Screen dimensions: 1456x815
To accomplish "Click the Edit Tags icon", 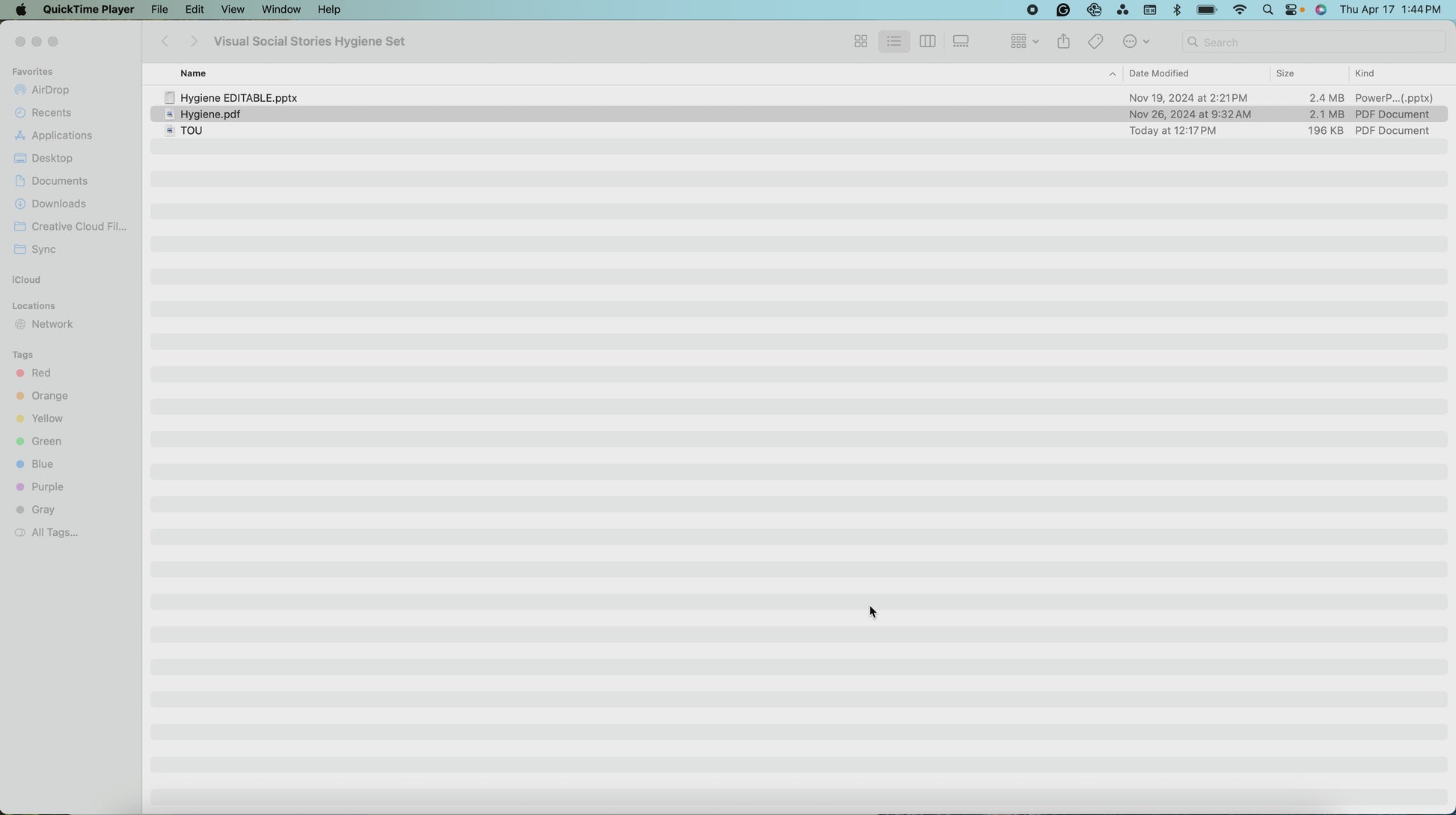I will pyautogui.click(x=1095, y=42).
